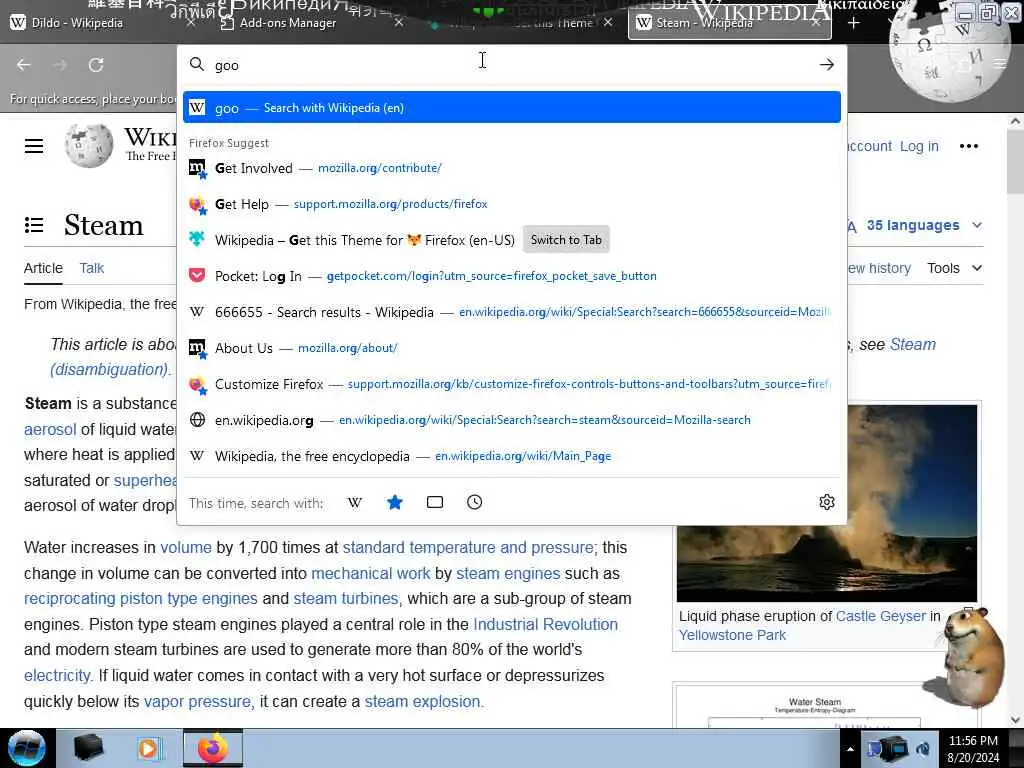Image resolution: width=1024 pixels, height=768 pixels.
Task: Switch to Add-ons Manager tab
Action: [287, 23]
